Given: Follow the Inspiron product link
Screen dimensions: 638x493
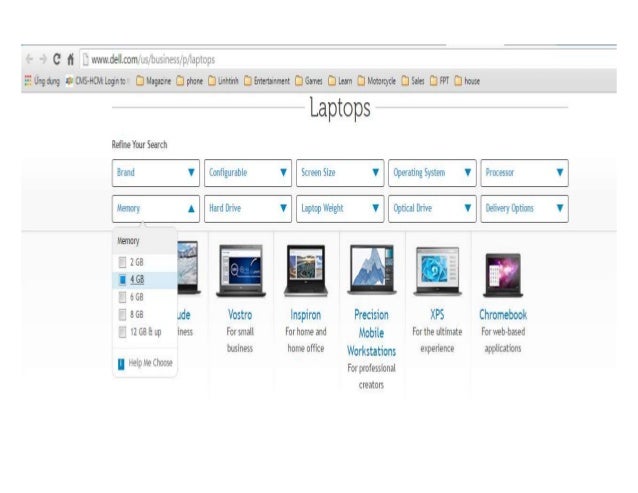Looking at the screenshot, I should [x=306, y=315].
